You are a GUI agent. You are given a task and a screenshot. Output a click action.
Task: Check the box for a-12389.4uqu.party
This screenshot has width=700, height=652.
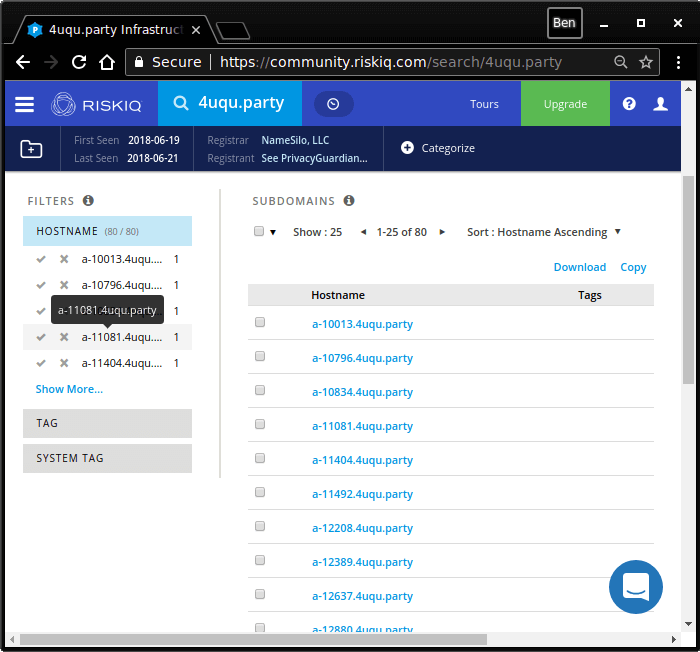260,560
